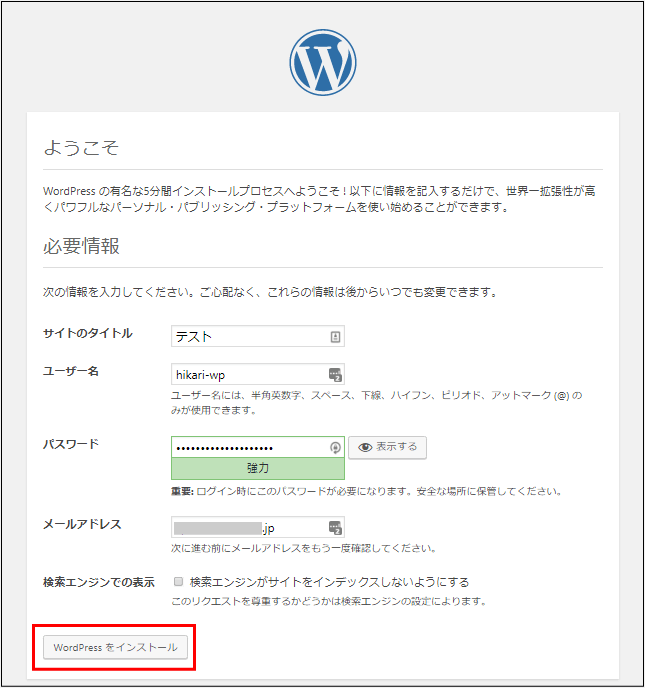Click the メールアドレス label
Image resolution: width=645 pixels, height=688 pixels.
pos(82,524)
